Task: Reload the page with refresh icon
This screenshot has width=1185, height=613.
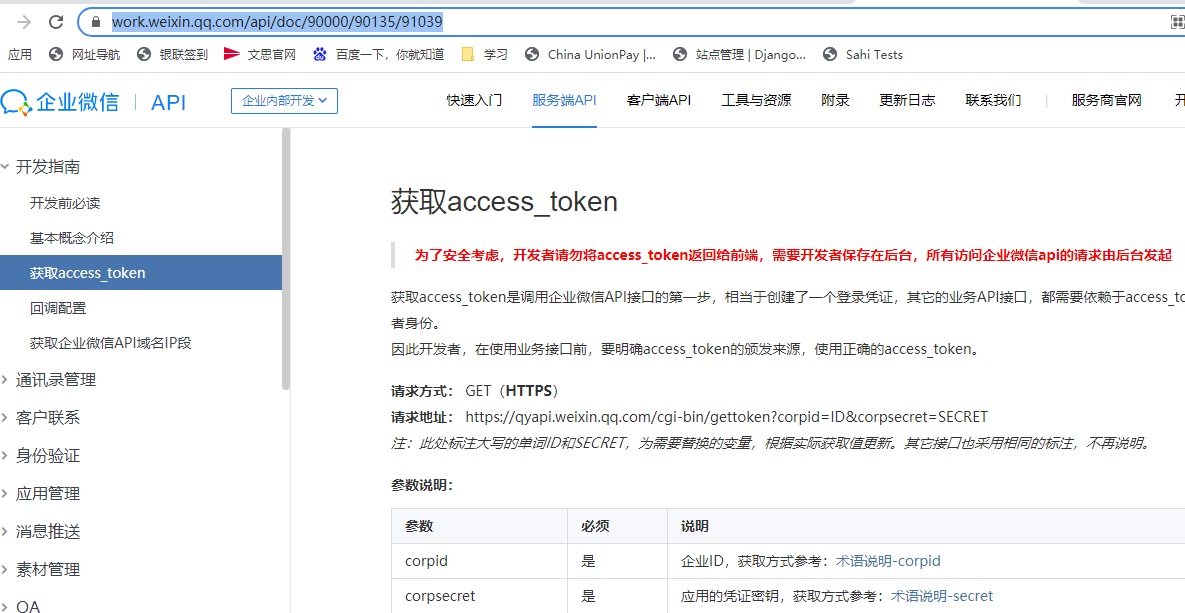Action: coord(56,22)
